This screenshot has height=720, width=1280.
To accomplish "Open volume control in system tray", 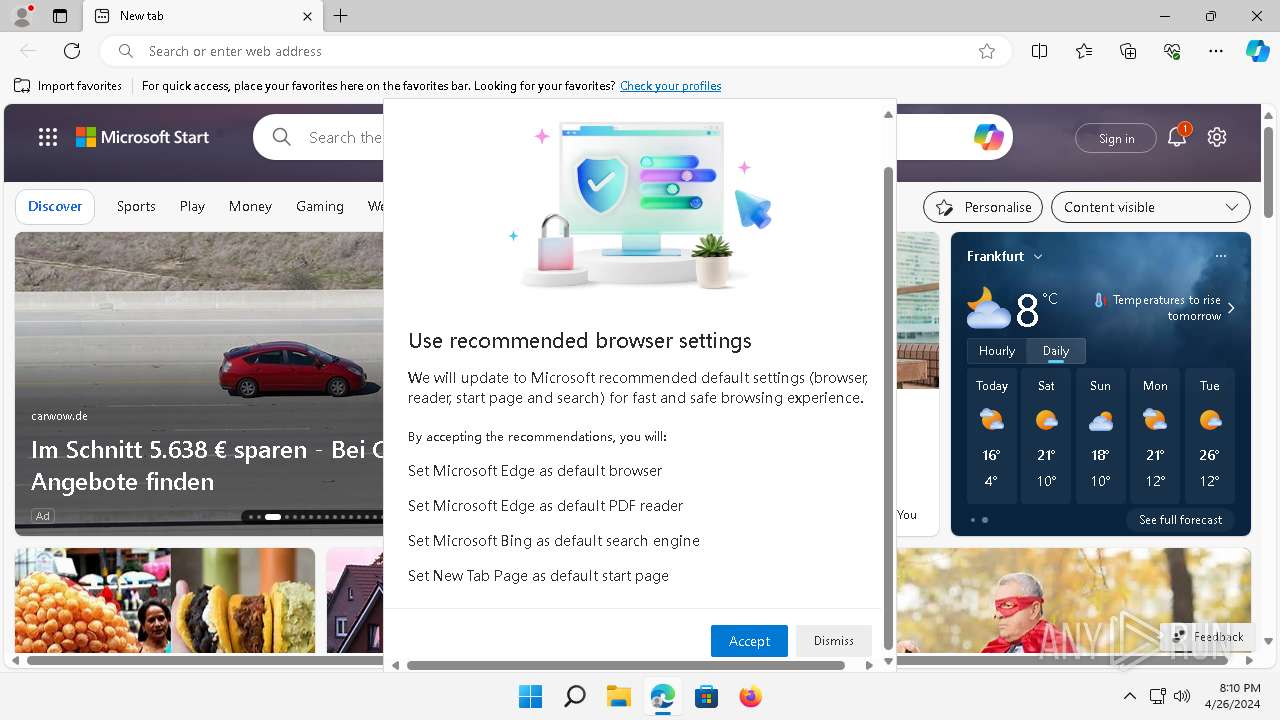I will (1182, 696).
